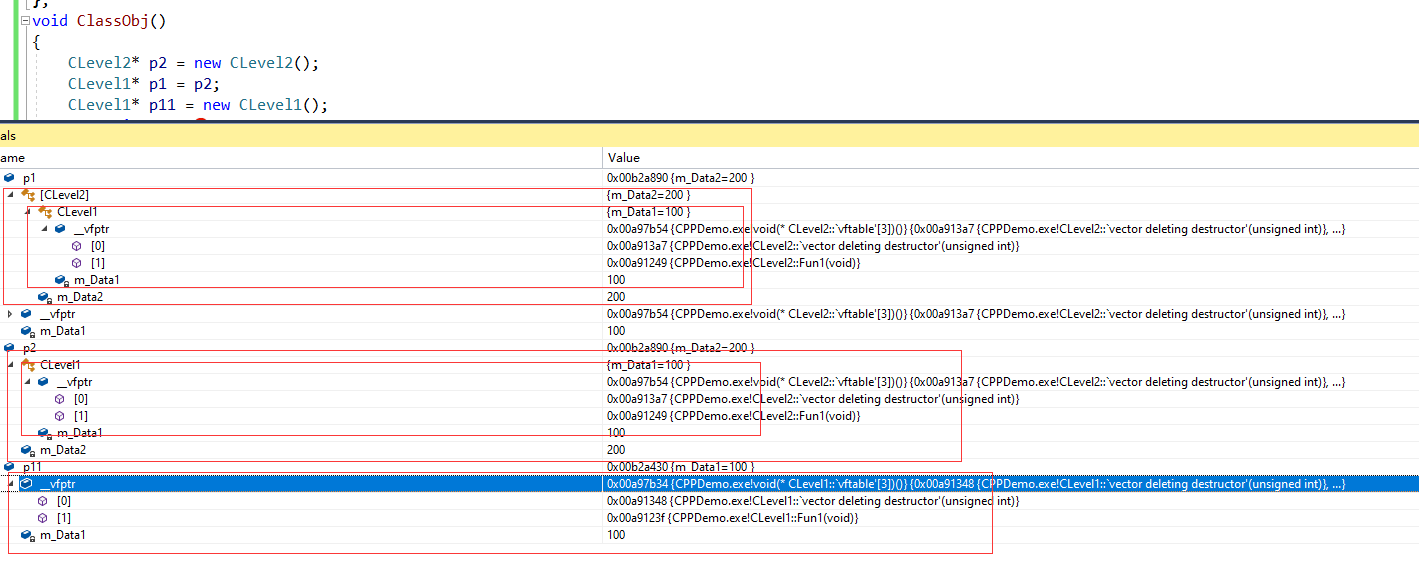Collapse the ClassObj function in the editor
Image resolution: width=1419 pixels, height=578 pixels.
click(25, 20)
